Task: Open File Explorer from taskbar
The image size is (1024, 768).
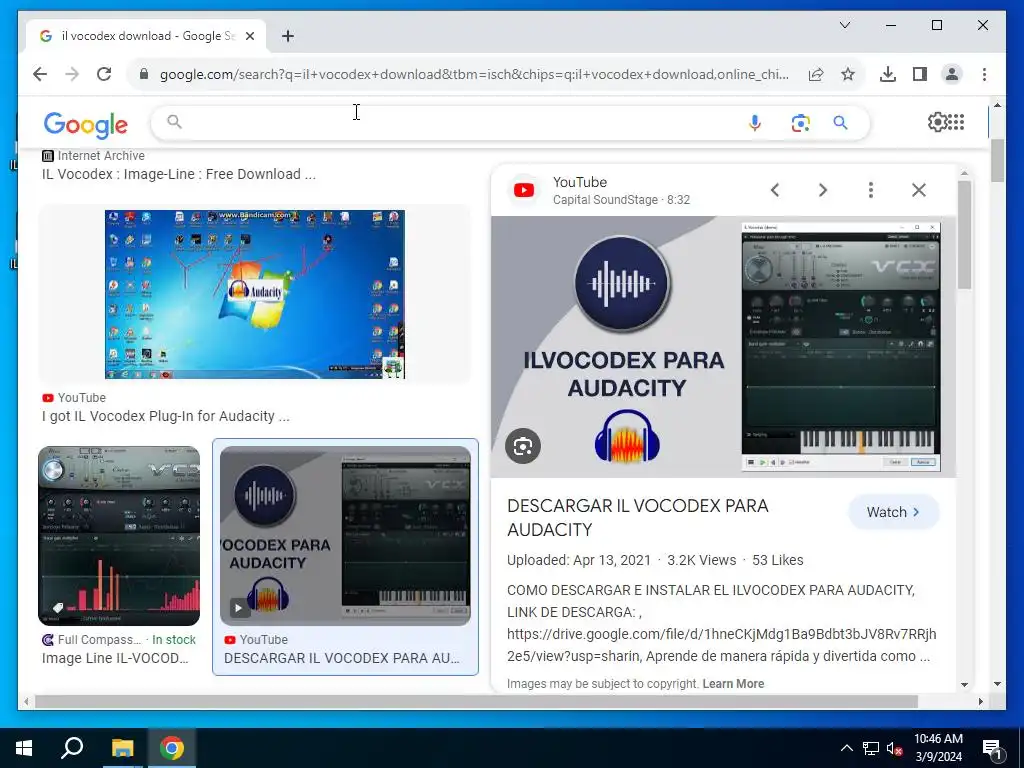Action: pos(122,748)
